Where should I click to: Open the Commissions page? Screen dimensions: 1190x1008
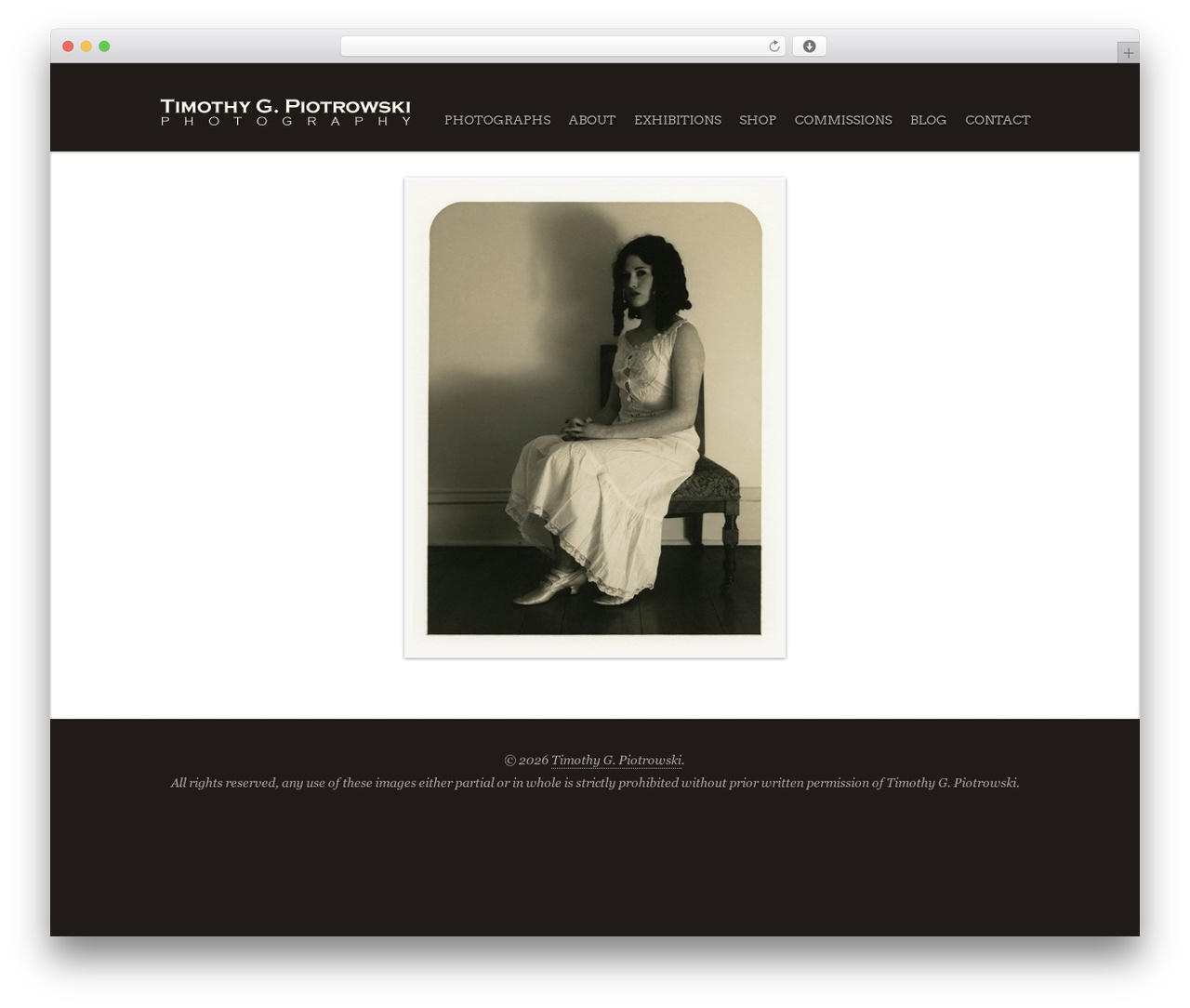click(x=843, y=120)
